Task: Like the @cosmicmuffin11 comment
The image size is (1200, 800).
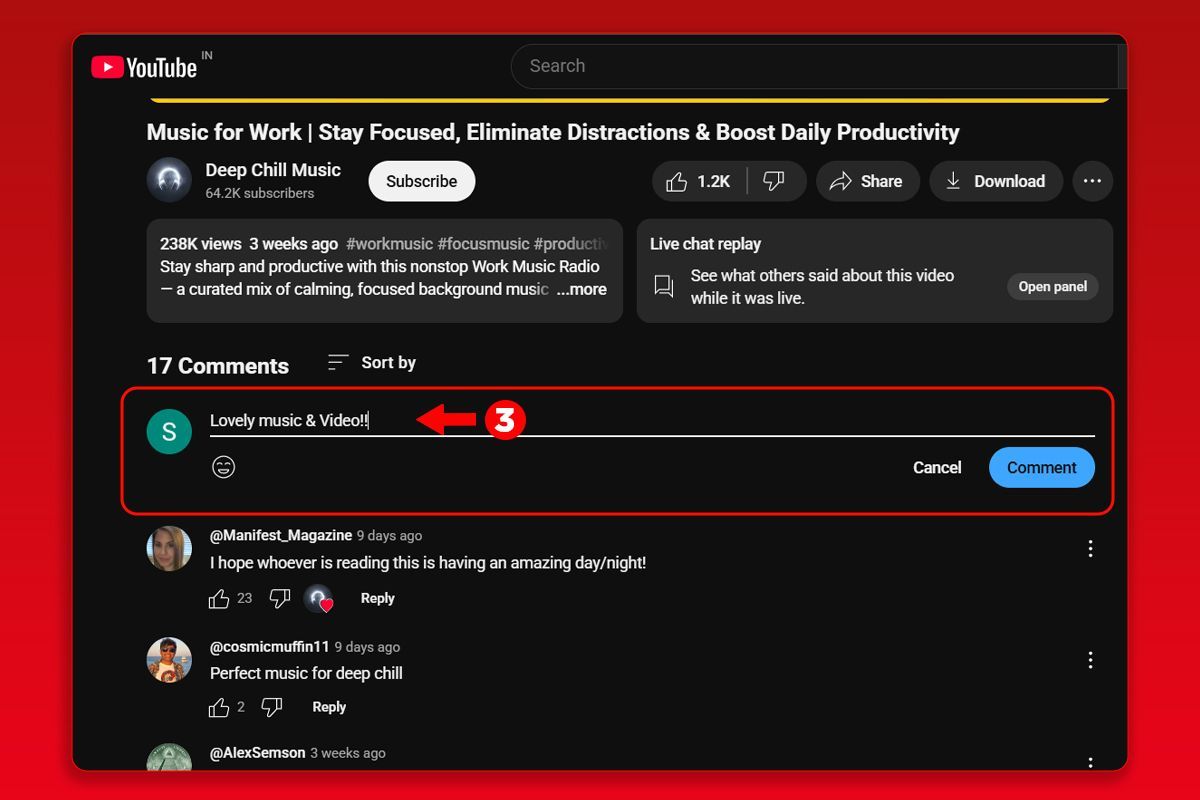Action: (219, 708)
